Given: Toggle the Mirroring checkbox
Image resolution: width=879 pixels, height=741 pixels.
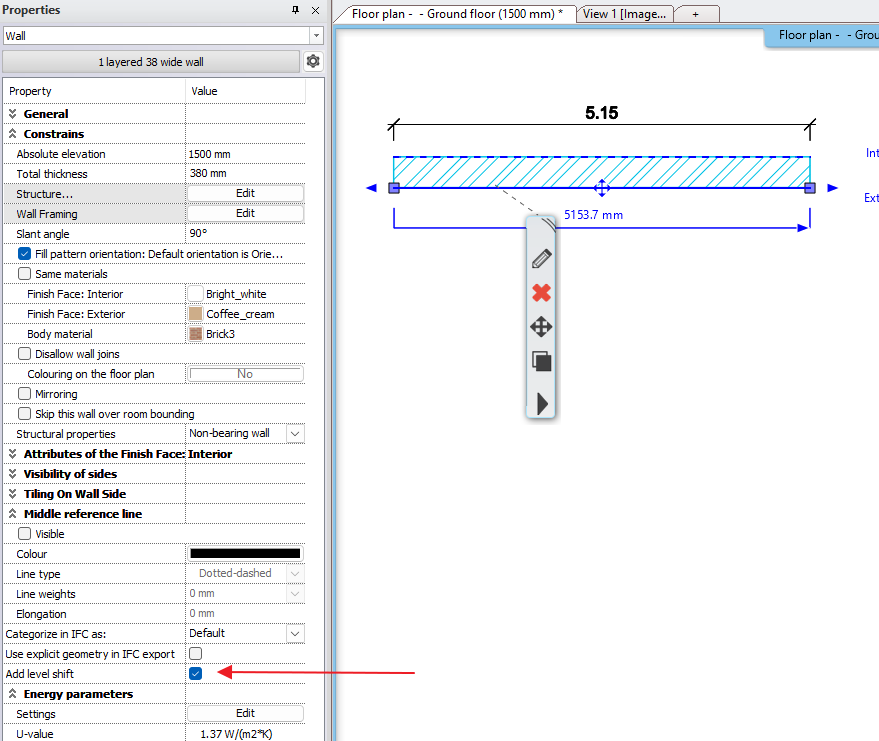Looking at the screenshot, I should tap(25, 394).
